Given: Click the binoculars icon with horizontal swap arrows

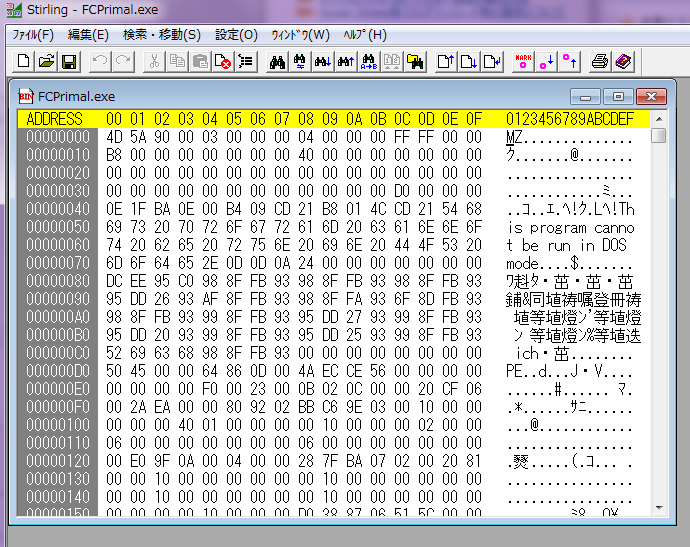Looking at the screenshot, I should [x=300, y=62].
